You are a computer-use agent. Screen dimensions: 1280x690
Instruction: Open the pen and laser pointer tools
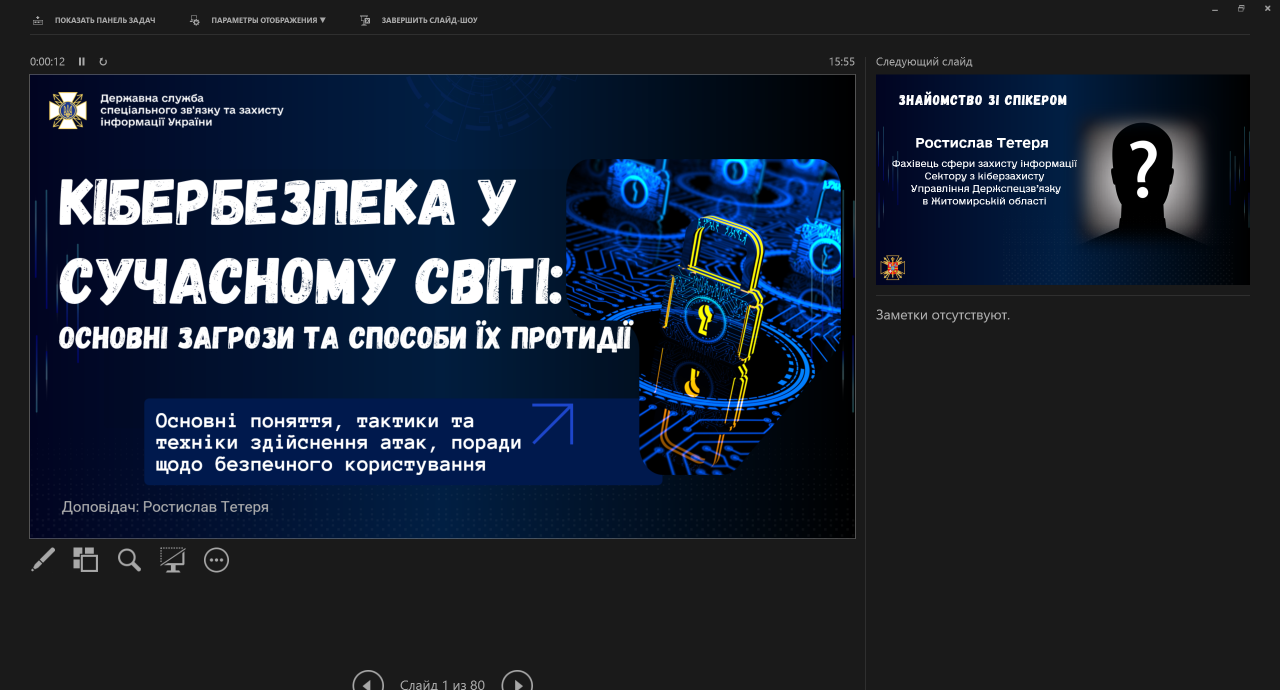pos(43,560)
